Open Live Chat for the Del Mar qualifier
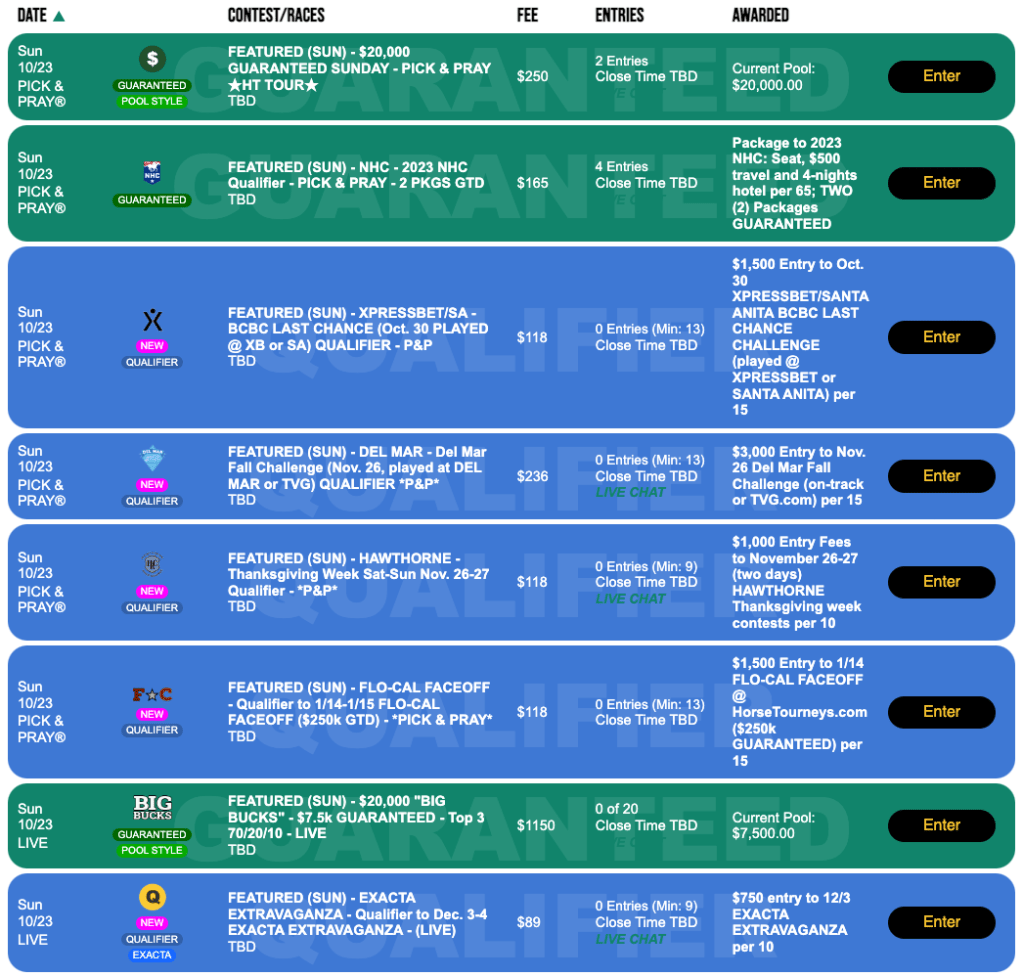1023x977 pixels. click(x=630, y=493)
